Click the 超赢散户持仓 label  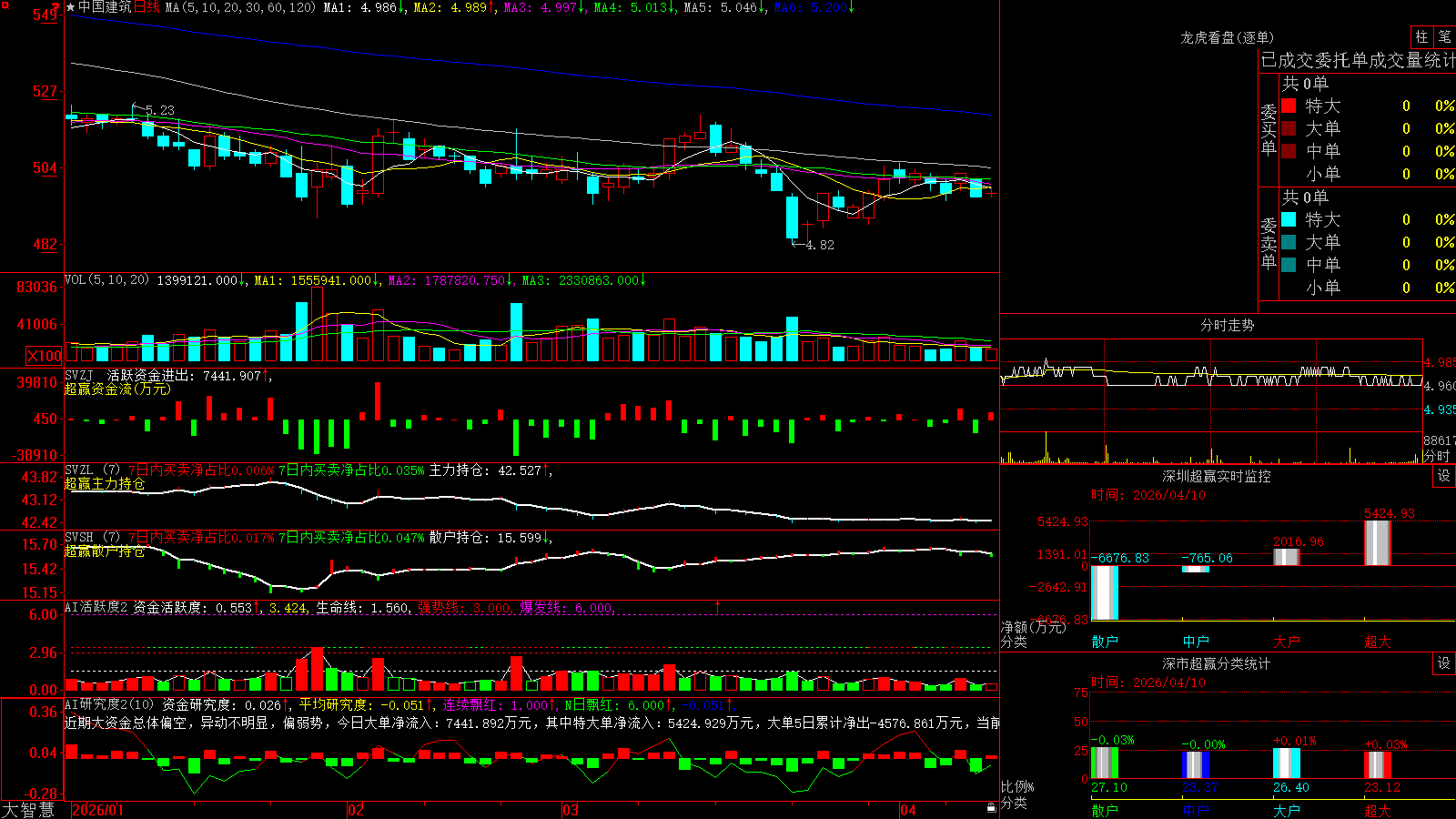(x=105, y=551)
